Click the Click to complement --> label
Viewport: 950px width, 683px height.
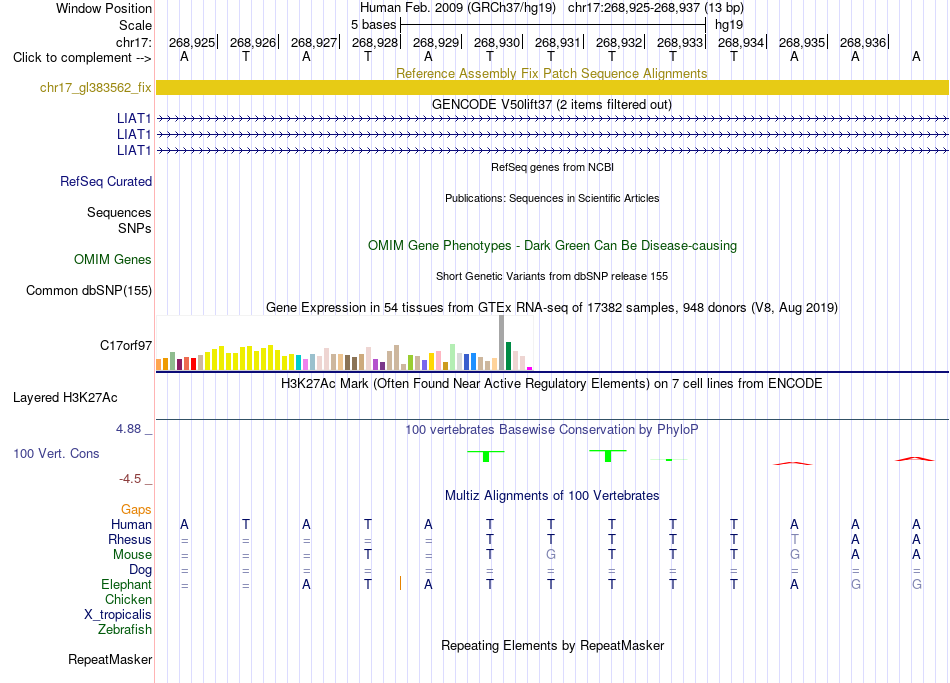(x=82, y=58)
